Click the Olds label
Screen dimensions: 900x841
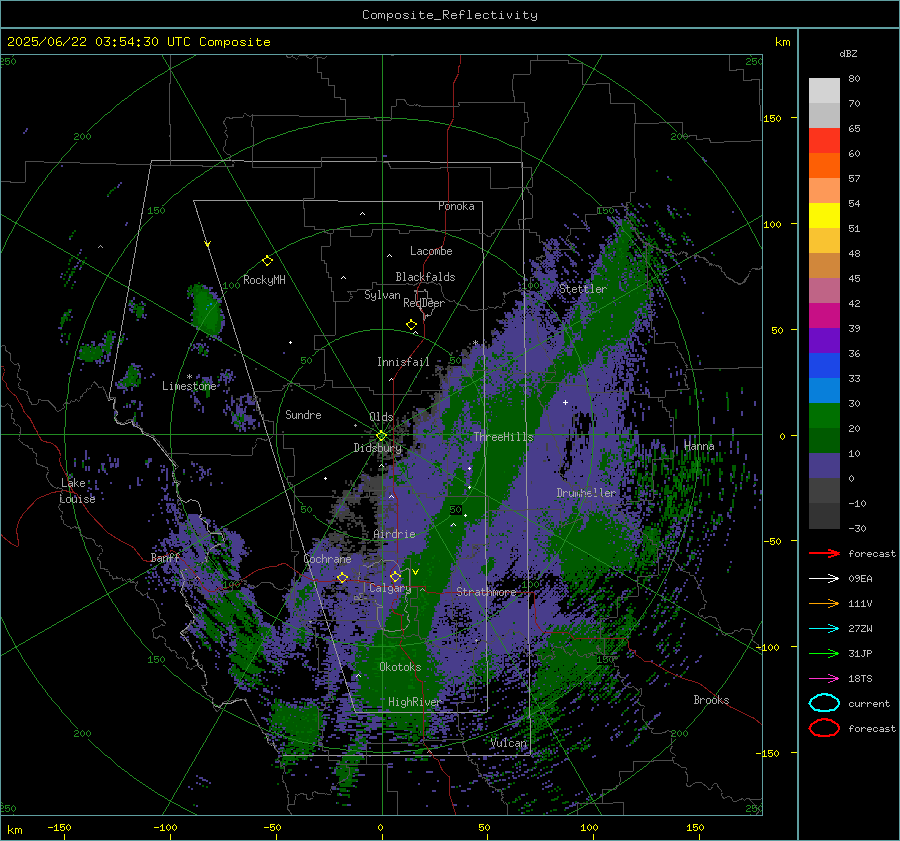pos(381,417)
